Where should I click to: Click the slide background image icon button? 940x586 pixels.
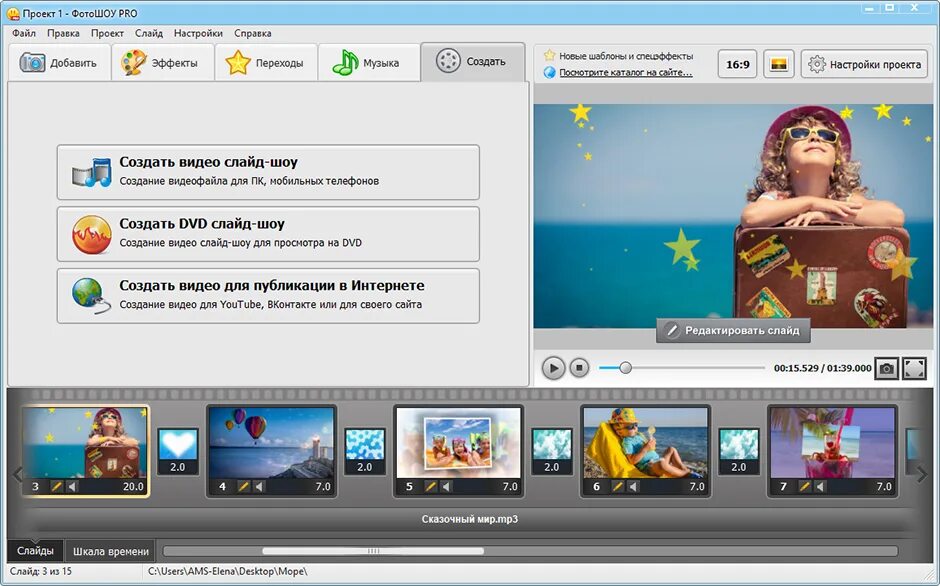(778, 64)
